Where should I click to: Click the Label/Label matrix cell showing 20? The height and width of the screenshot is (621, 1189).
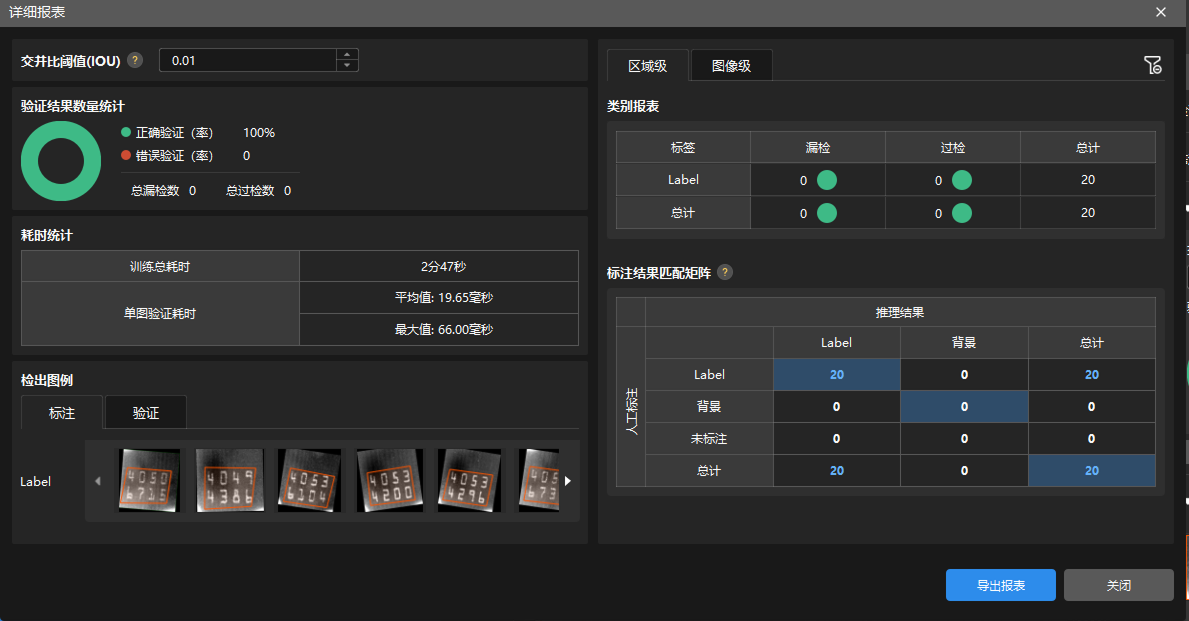836,375
